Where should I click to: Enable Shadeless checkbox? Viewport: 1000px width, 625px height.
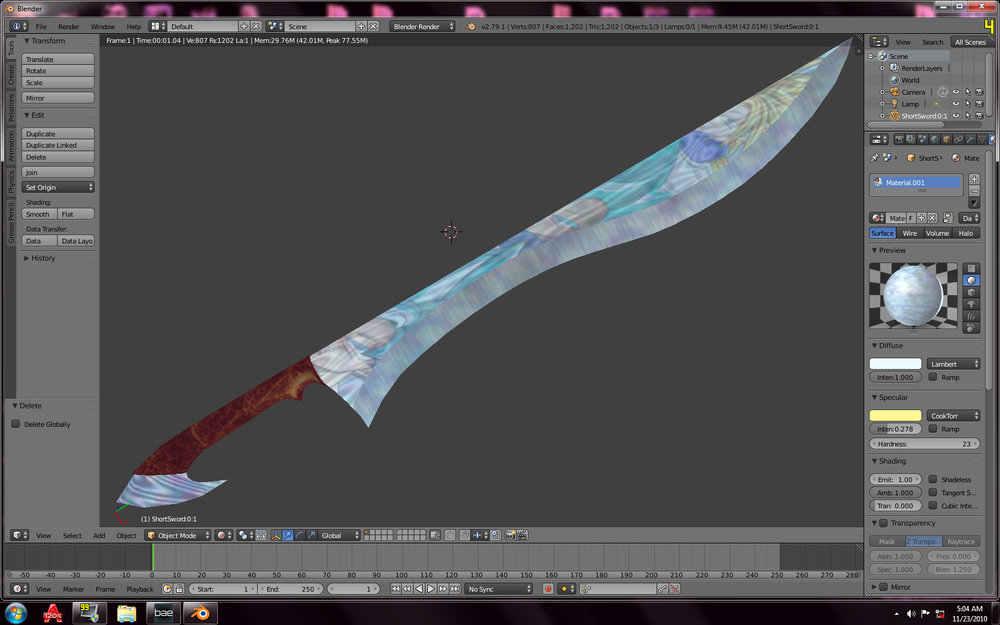(x=933, y=479)
